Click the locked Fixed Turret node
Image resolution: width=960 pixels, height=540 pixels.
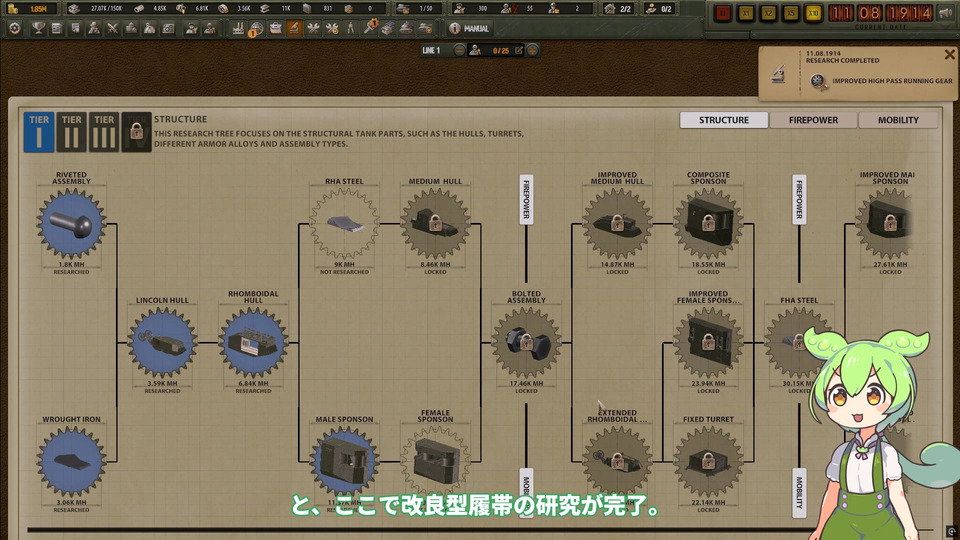point(708,462)
